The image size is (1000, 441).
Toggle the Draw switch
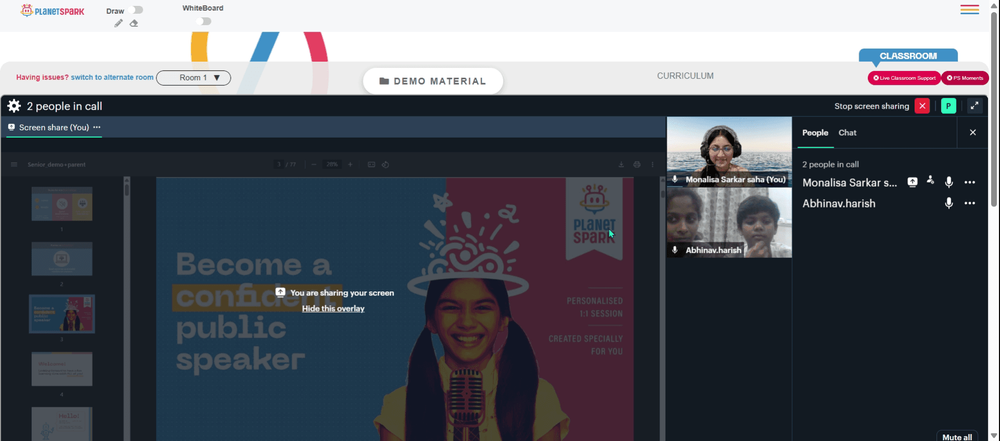pos(135,10)
